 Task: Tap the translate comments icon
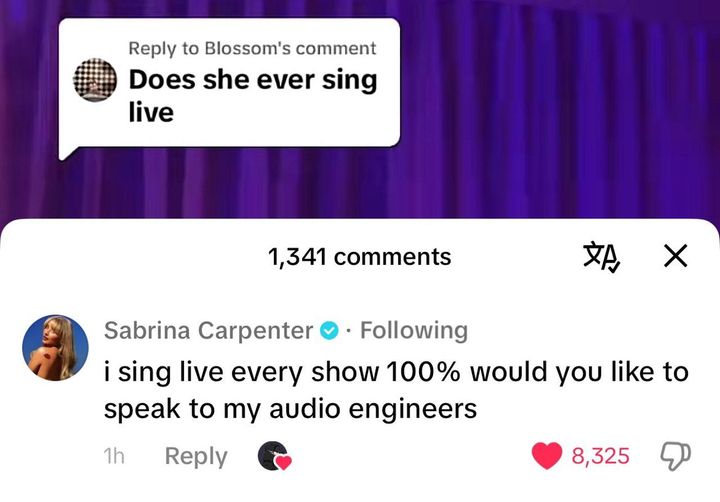603,257
